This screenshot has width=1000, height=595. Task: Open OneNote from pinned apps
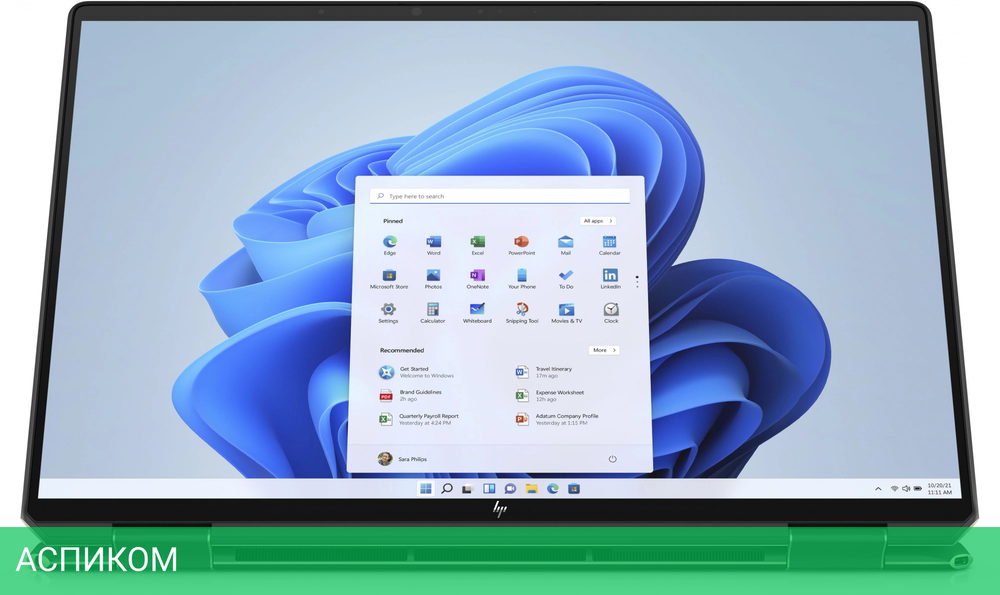pos(477,277)
